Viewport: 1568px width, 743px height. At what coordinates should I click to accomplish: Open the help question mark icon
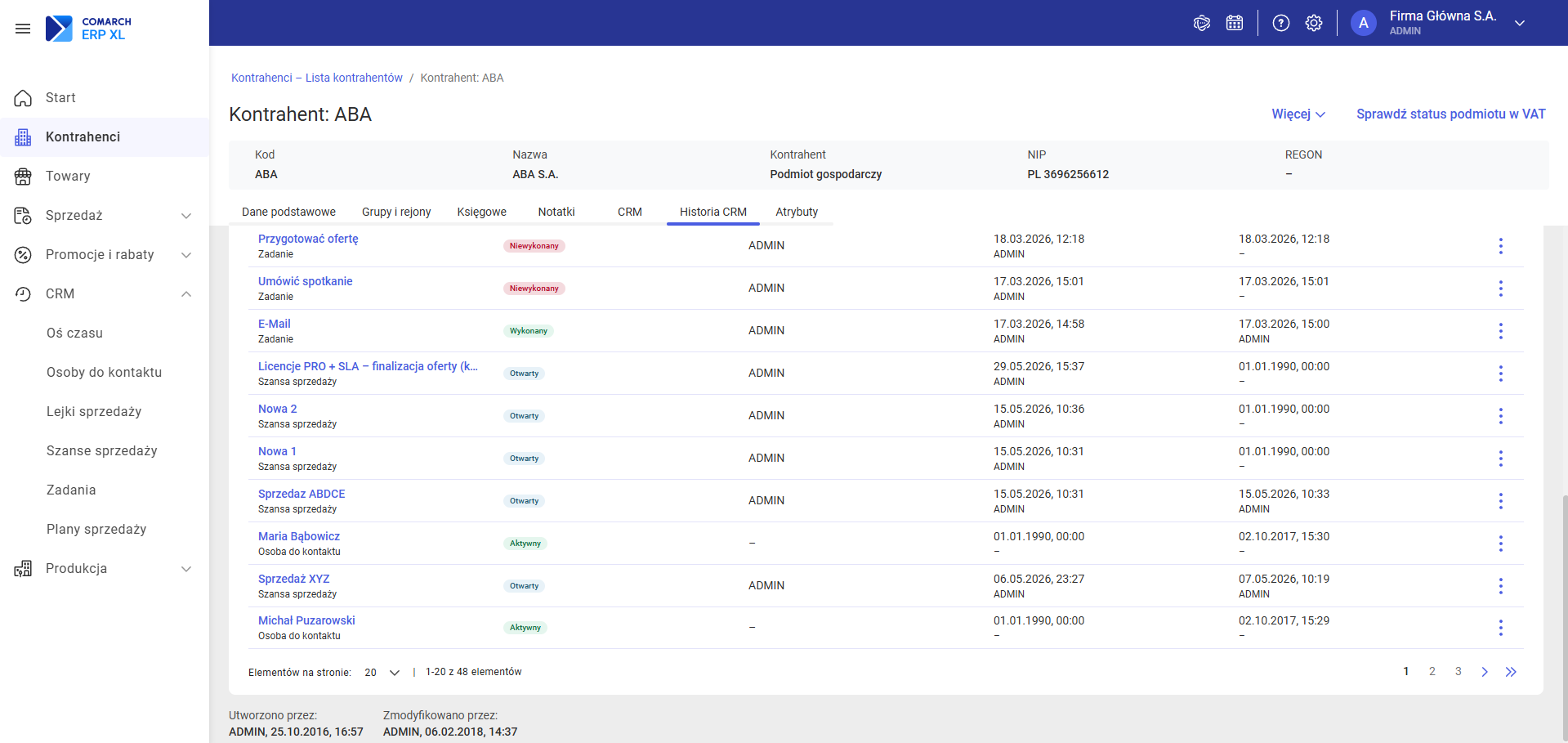click(1281, 23)
